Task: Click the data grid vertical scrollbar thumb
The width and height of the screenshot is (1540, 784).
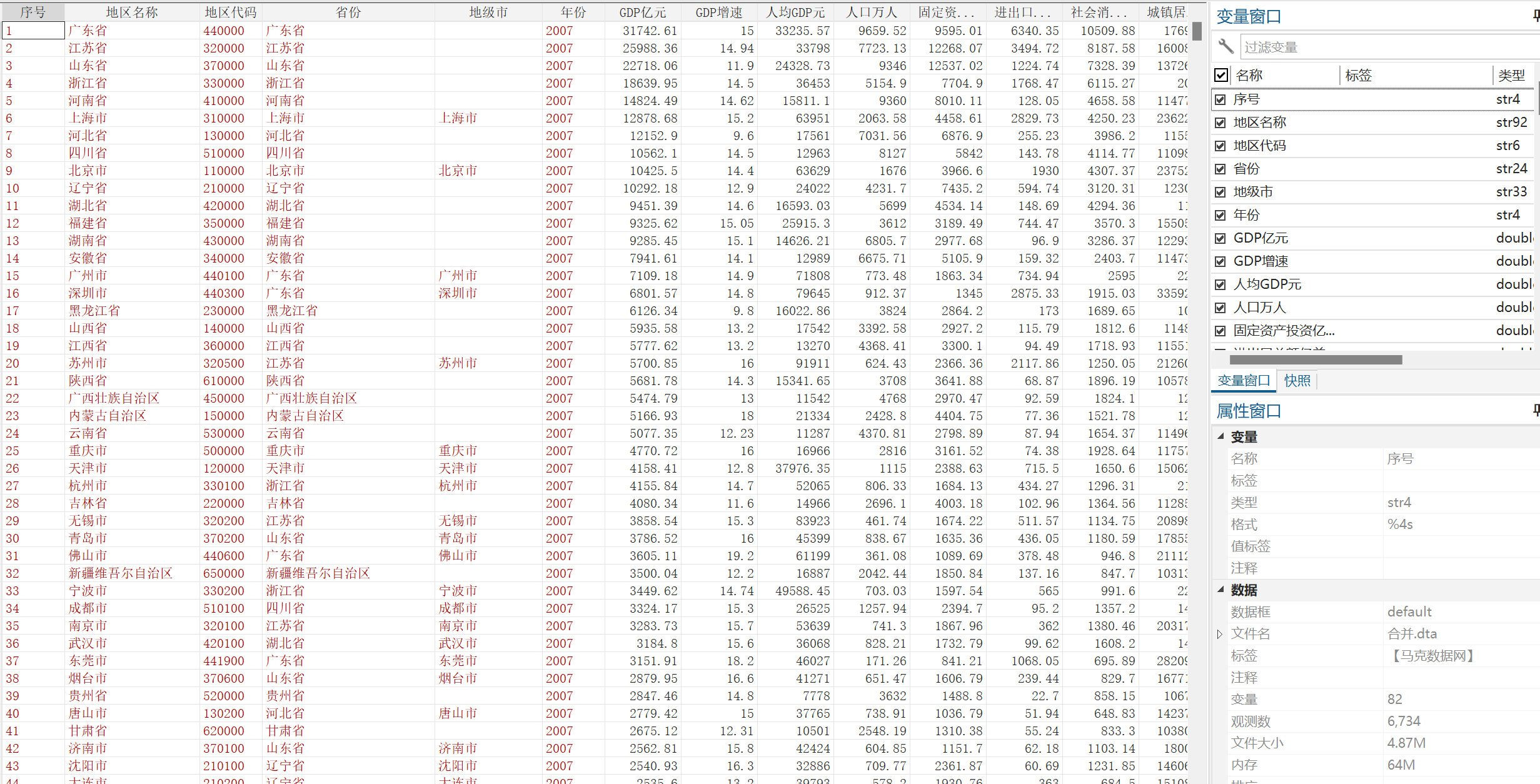Action: [1197, 31]
